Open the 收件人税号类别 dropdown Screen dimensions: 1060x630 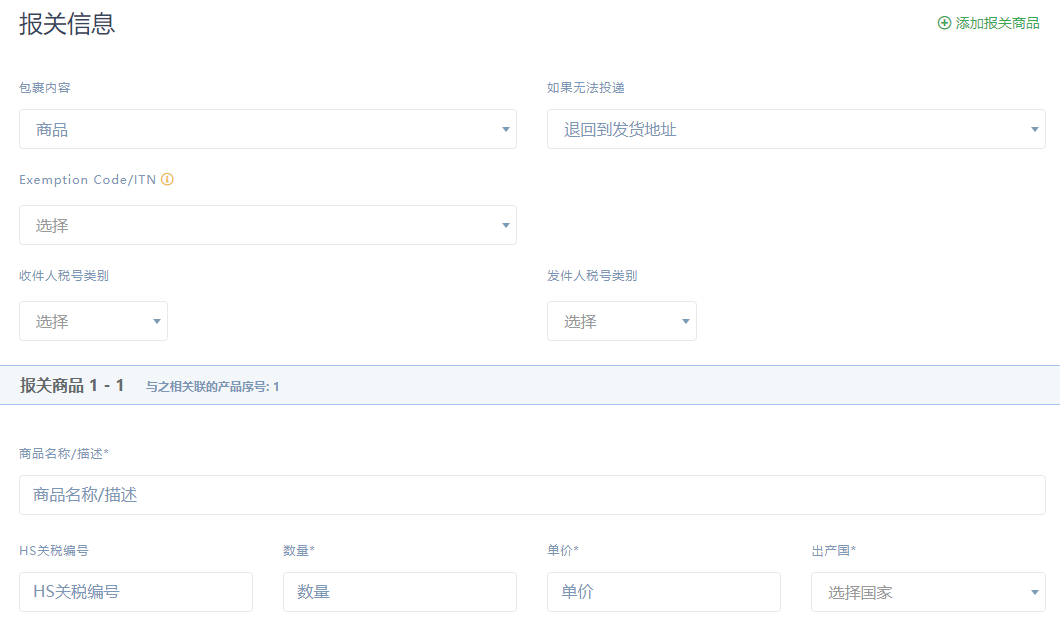(x=93, y=321)
